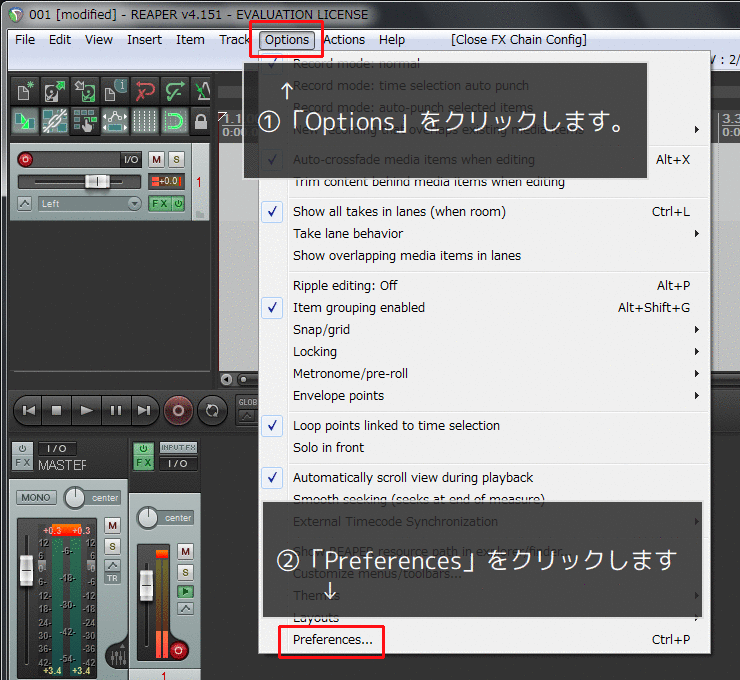Toggle the metronome icon in the toolbar
The width and height of the screenshot is (740, 680).
(x=201, y=92)
